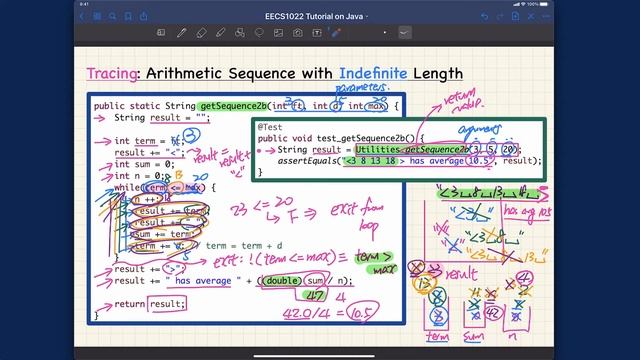This screenshot has height=360, width=640.
Task: Select the Pen tool
Action: coord(182,33)
